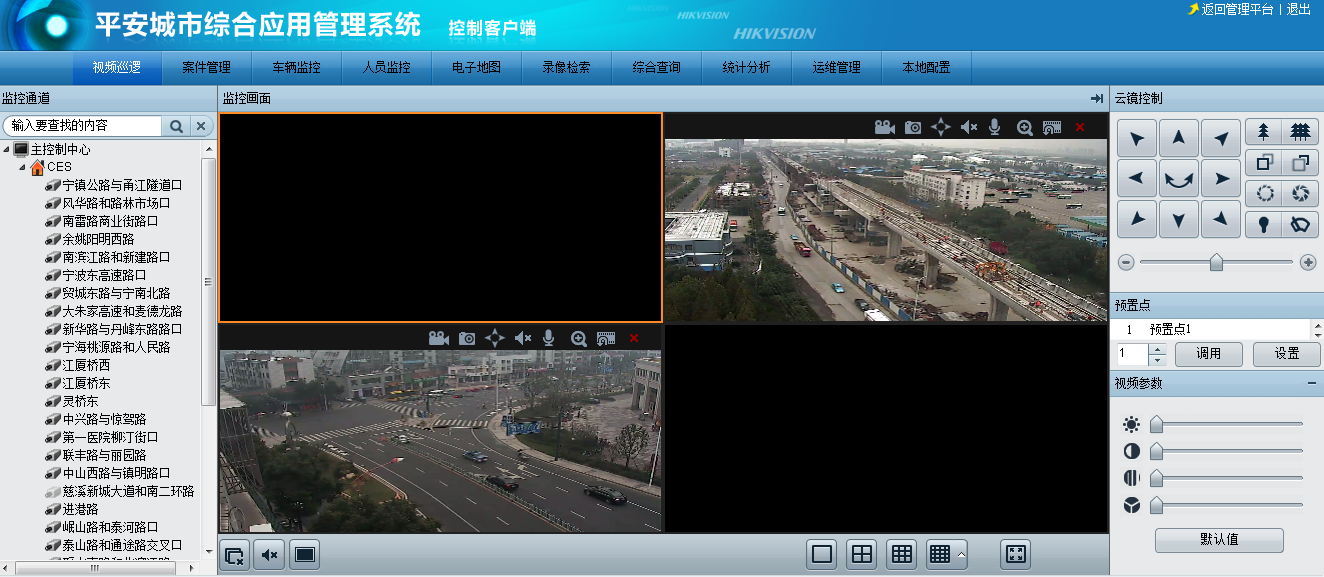Open 视频巡逻 tab
Image resolution: width=1324 pixels, height=577 pixels.
(117, 68)
